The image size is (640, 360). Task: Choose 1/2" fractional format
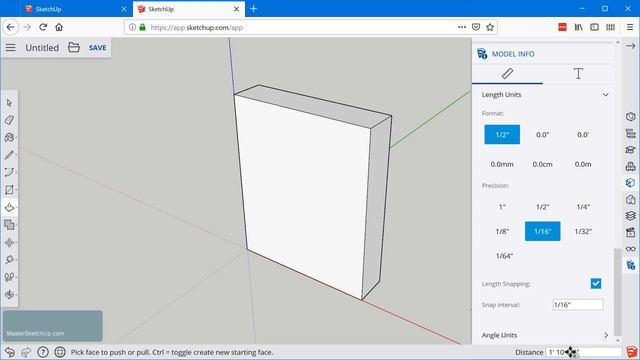pos(502,135)
